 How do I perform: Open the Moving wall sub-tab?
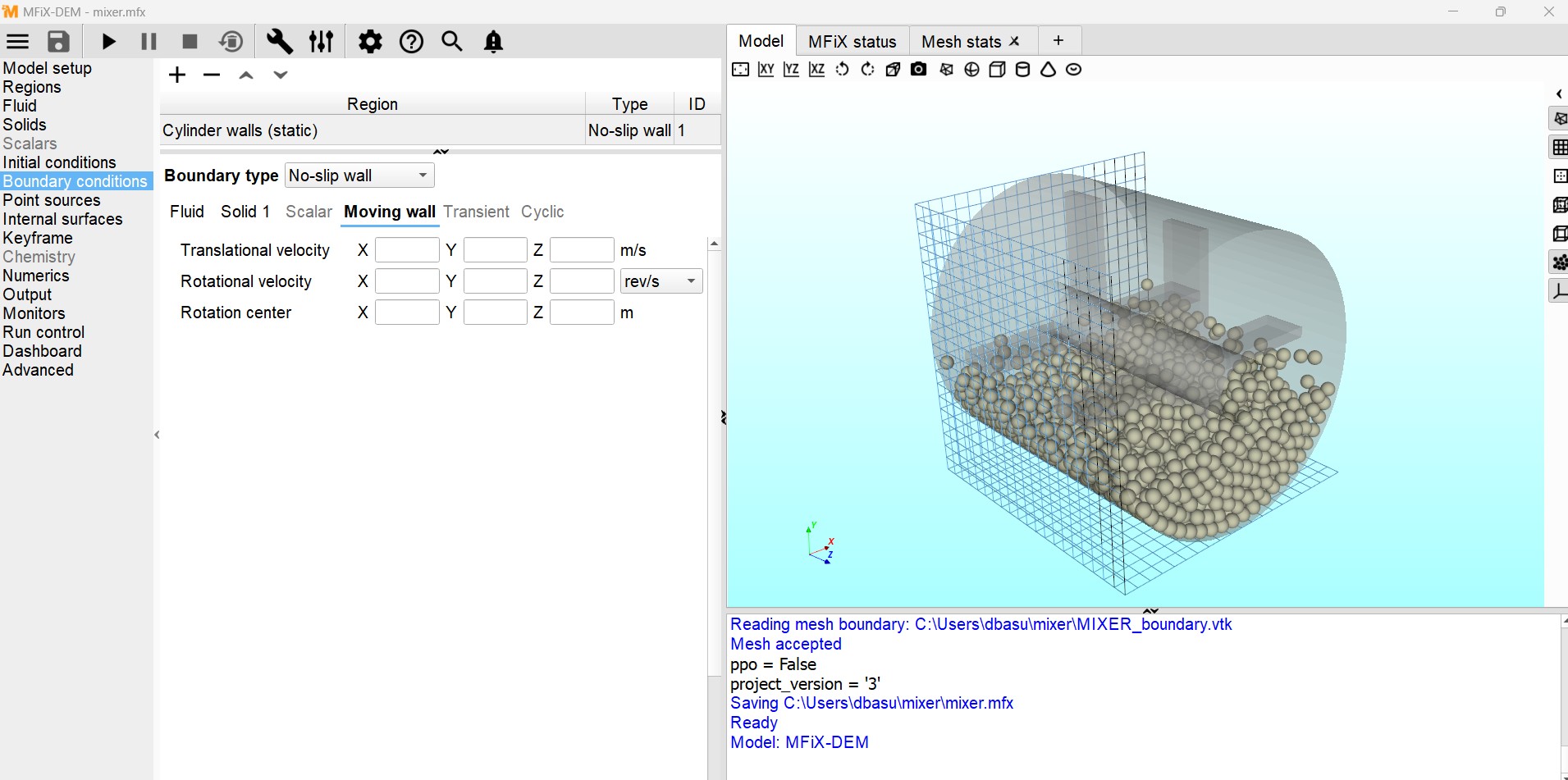(x=390, y=212)
